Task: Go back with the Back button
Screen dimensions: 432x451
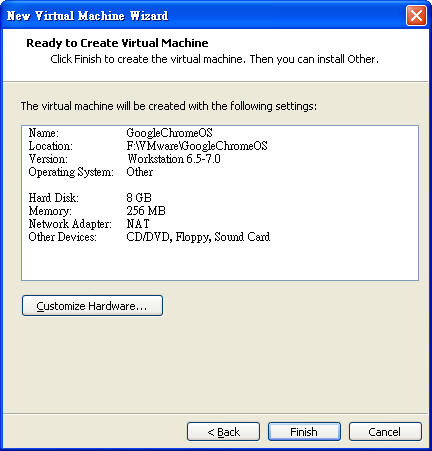Action: [223, 432]
